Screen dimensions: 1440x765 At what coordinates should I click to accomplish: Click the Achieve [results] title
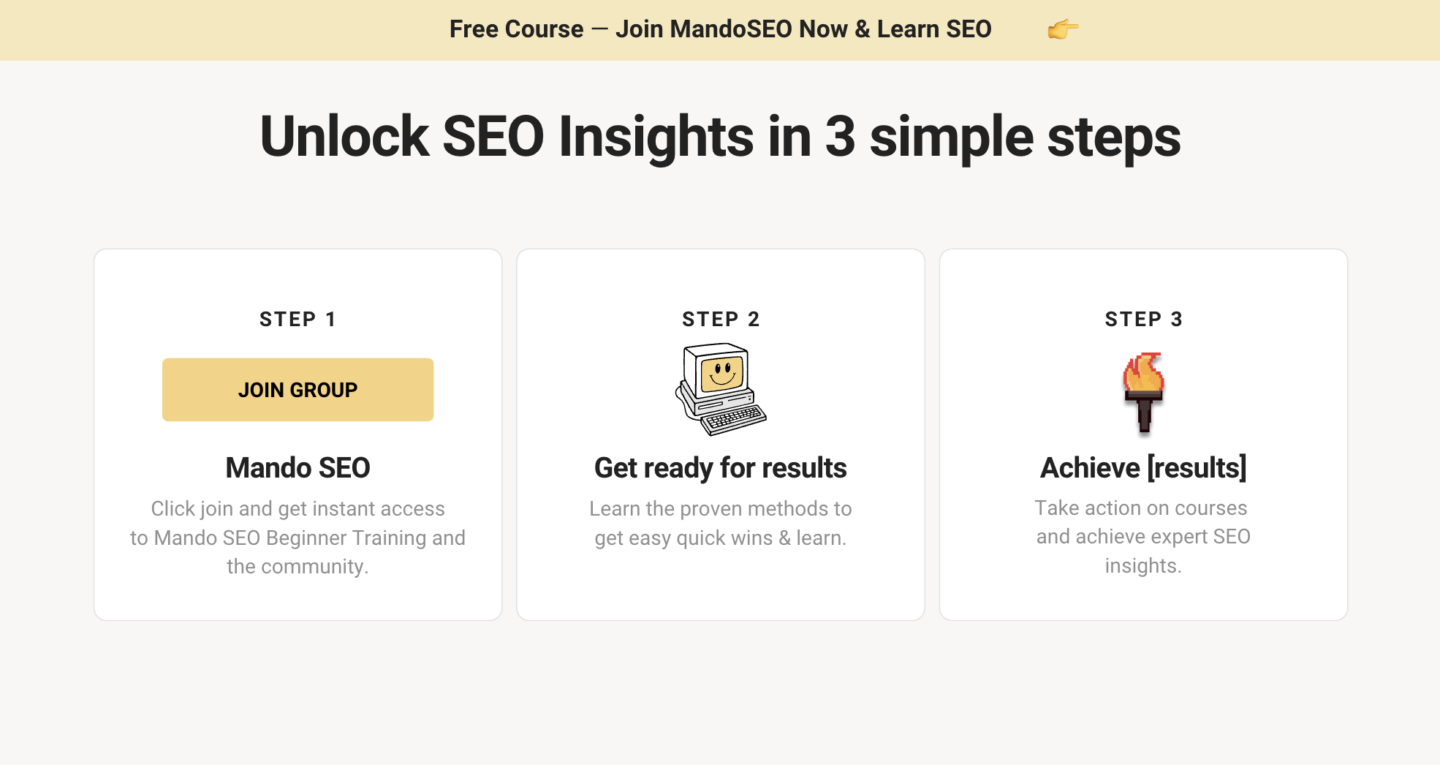pos(1144,468)
